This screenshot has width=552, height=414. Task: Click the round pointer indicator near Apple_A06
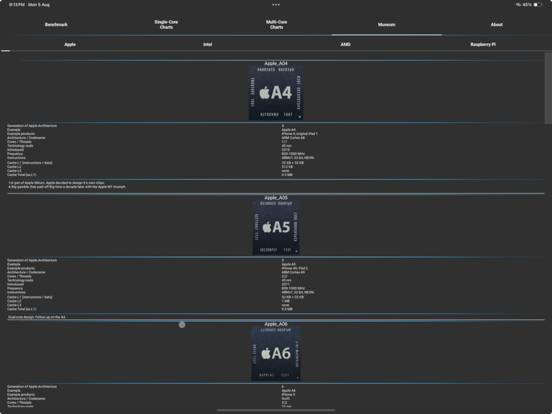pyautogui.click(x=182, y=325)
